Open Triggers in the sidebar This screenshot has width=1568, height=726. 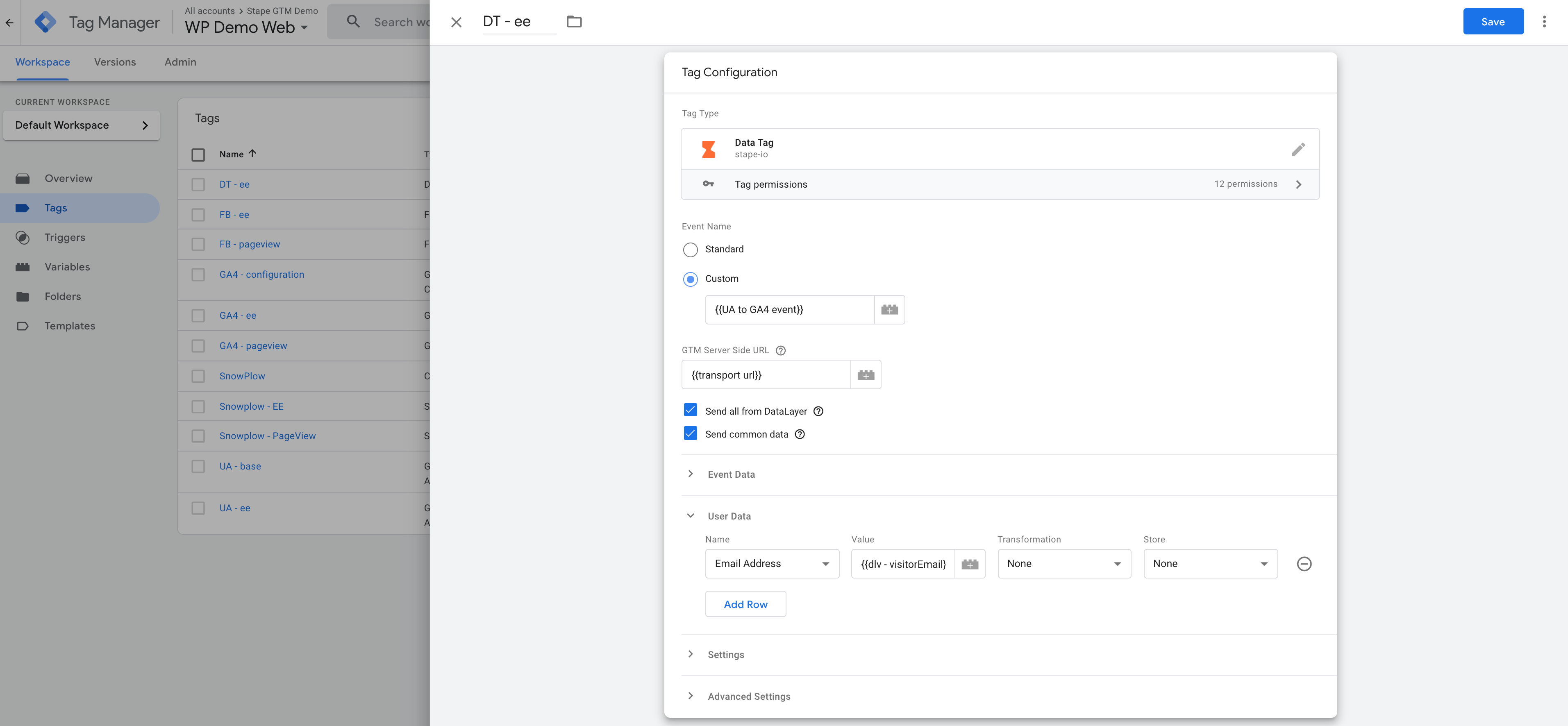[x=64, y=237]
